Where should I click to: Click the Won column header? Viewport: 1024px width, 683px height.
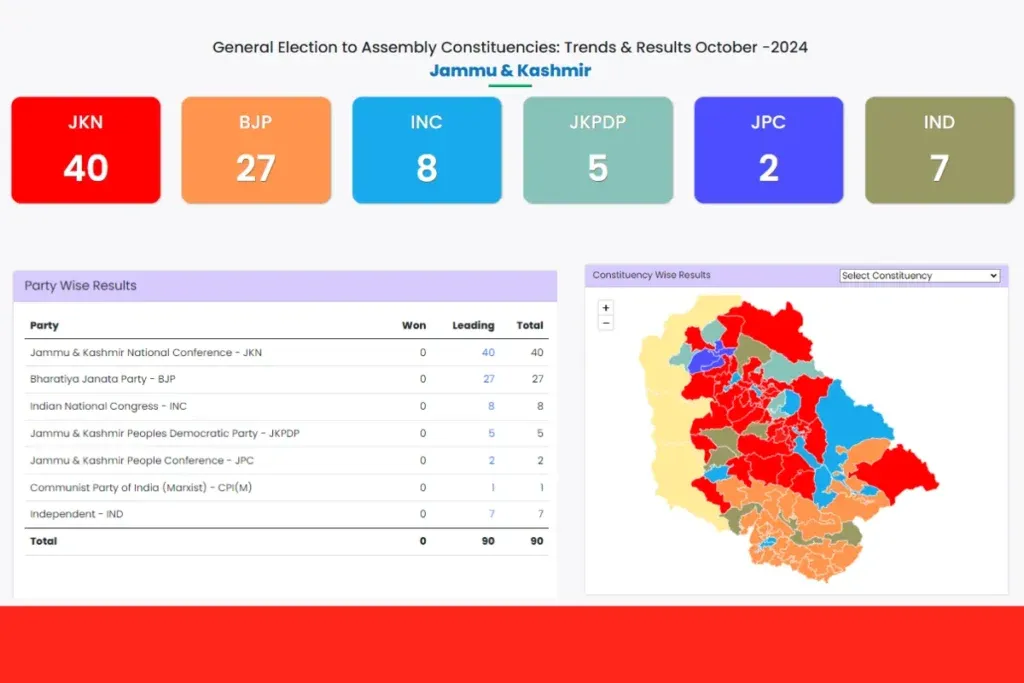[x=414, y=325]
